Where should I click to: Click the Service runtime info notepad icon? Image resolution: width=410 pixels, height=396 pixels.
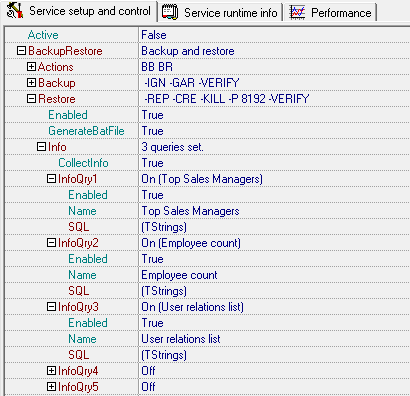pyautogui.click(x=170, y=12)
